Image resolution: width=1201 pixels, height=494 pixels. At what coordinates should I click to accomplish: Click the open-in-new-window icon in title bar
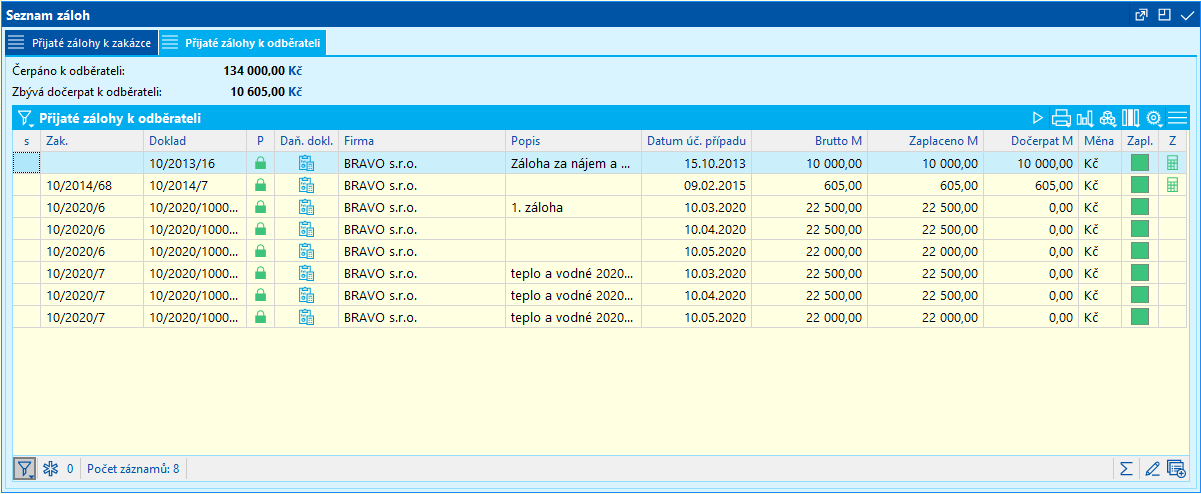tap(1142, 15)
